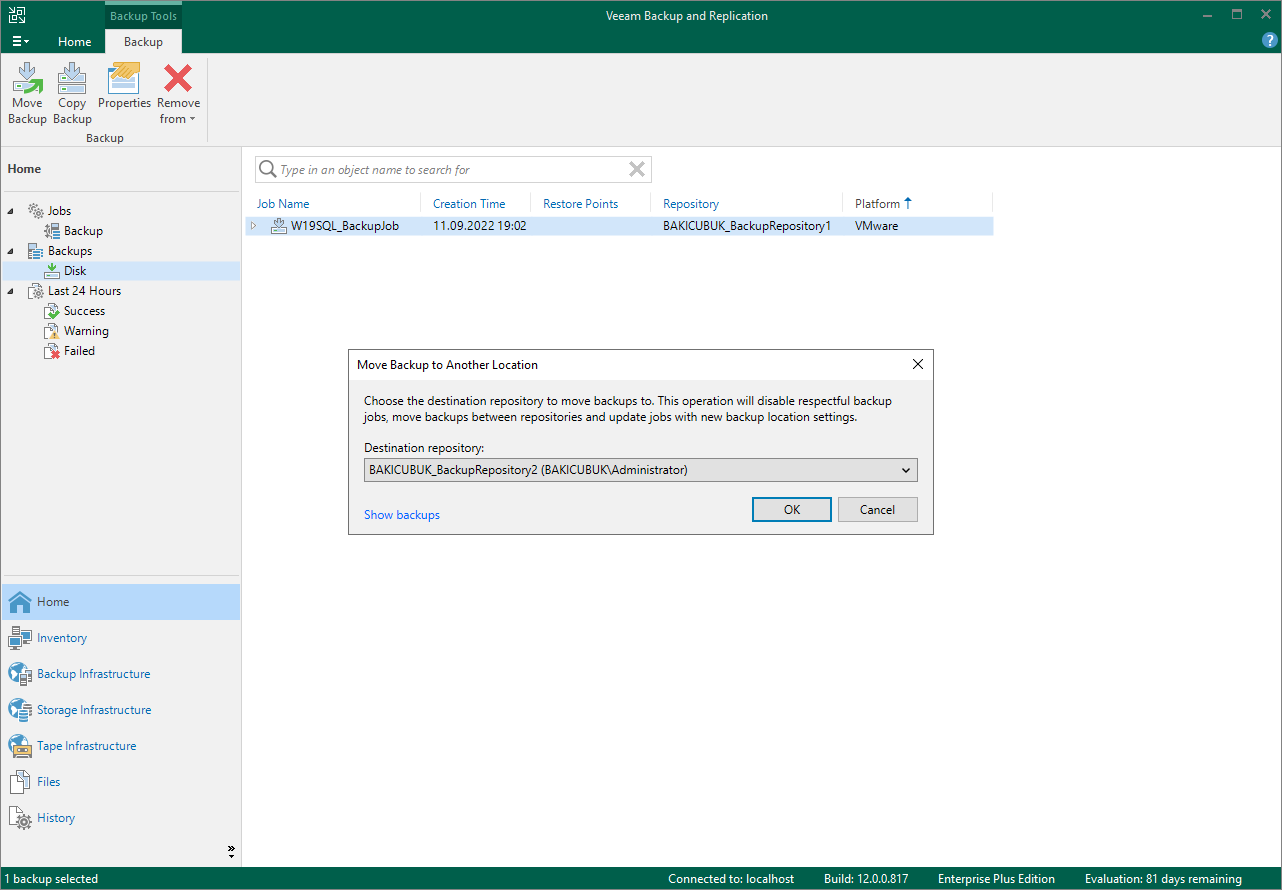
Task: Sort by Repository column header
Action: [691, 204]
